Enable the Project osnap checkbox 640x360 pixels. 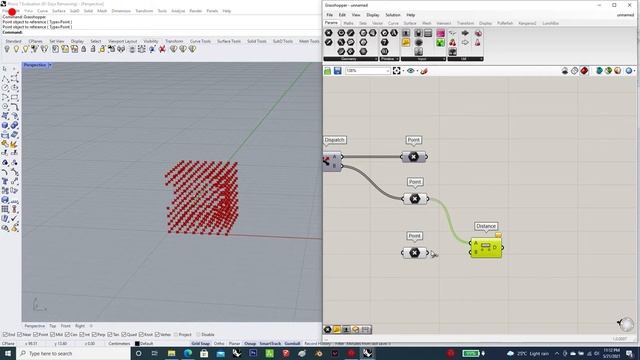tap(176, 335)
